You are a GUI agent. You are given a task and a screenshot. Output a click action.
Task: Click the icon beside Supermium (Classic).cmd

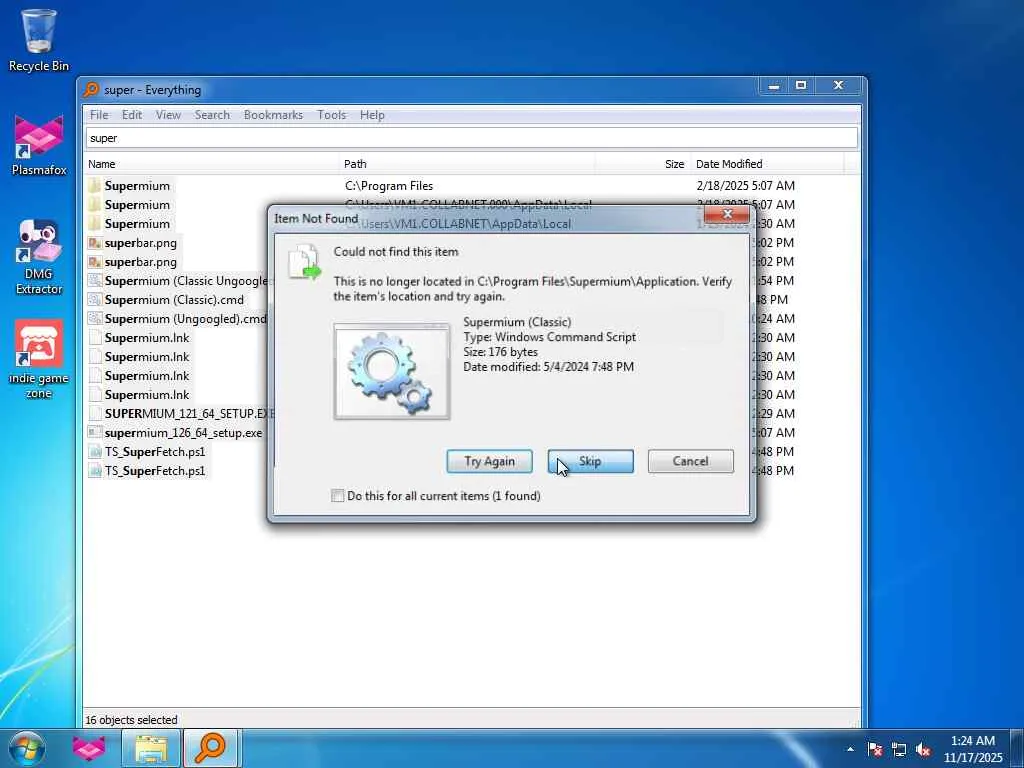point(95,300)
